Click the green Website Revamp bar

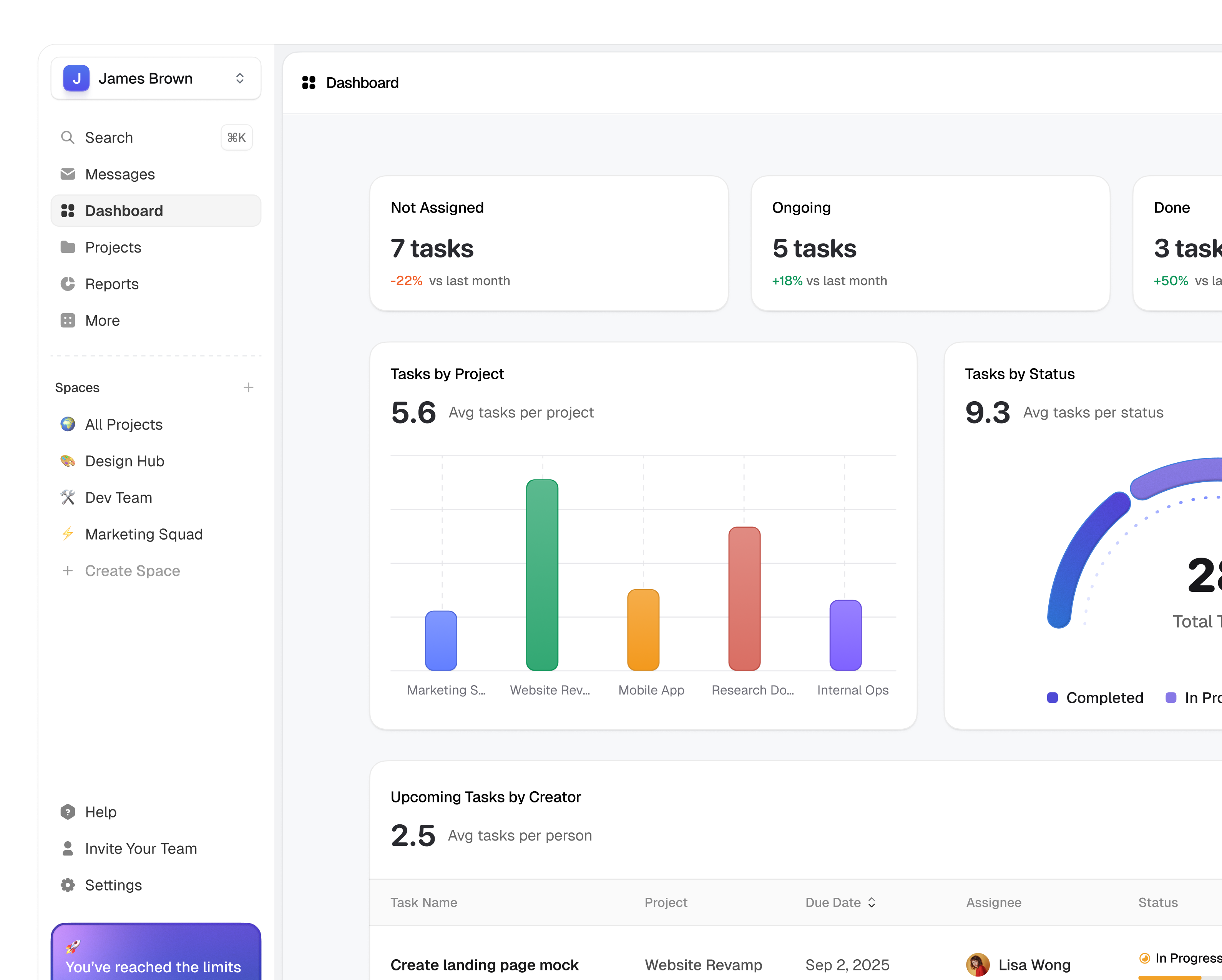click(542, 575)
